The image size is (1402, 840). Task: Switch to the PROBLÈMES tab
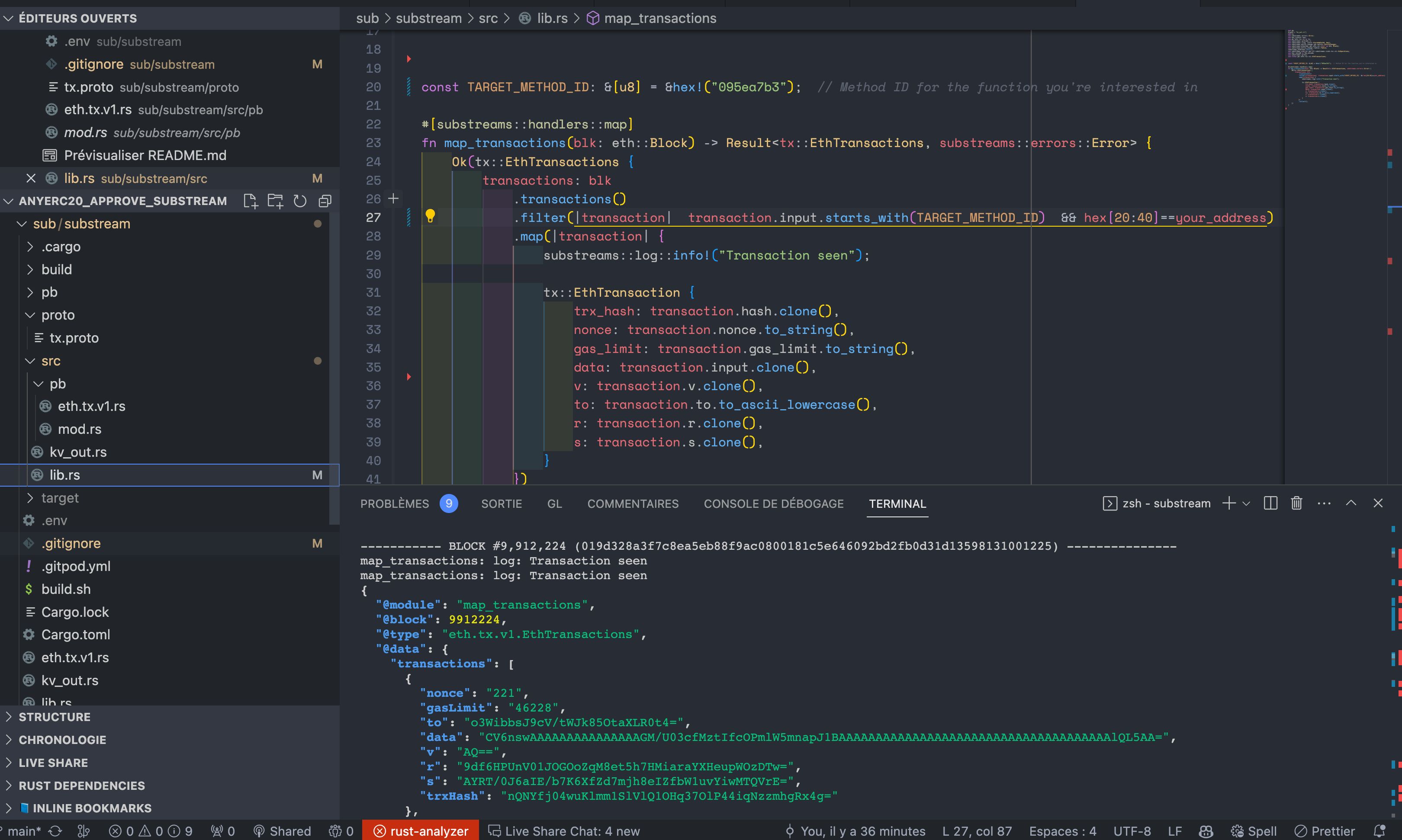coord(395,503)
